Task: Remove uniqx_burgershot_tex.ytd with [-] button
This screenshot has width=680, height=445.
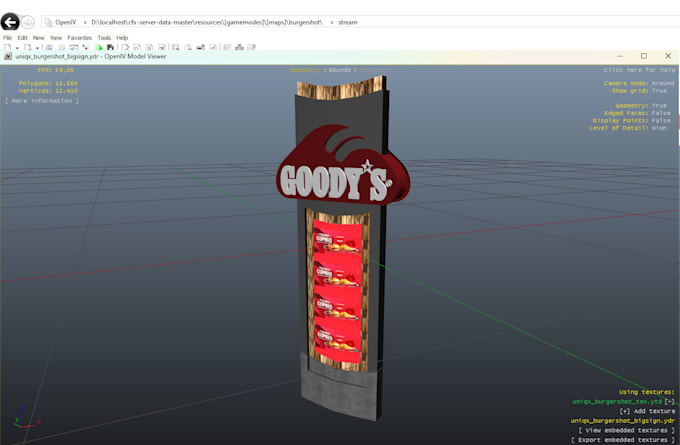Action: [670, 402]
